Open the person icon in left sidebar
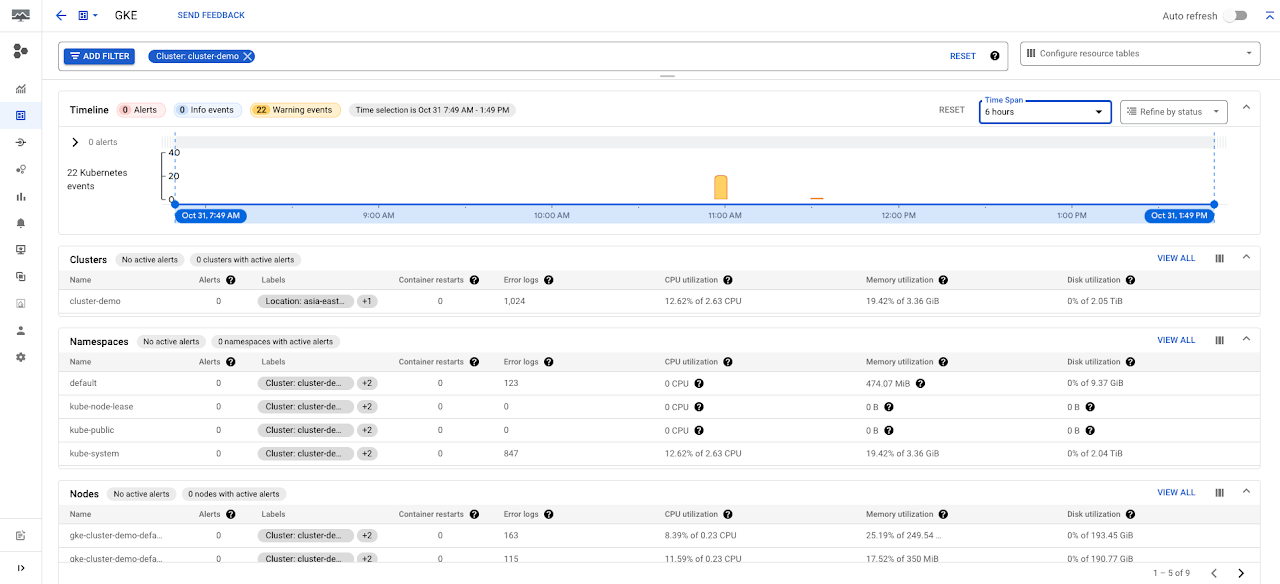This screenshot has height=584, width=1280. 21,330
